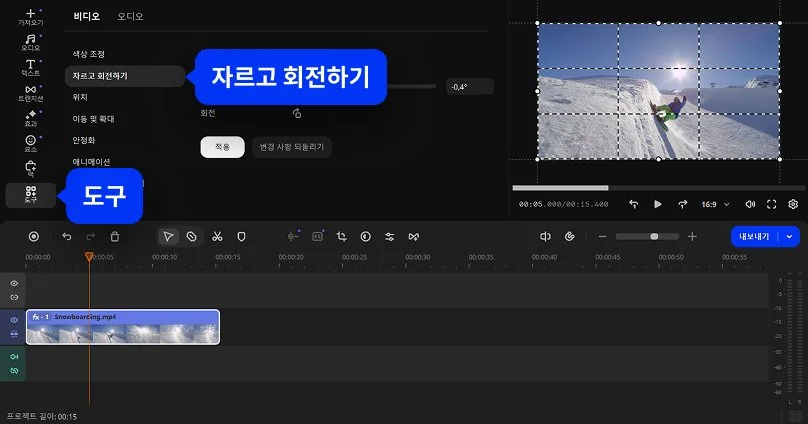Open the 텍스트 titles panel

click(x=30, y=68)
